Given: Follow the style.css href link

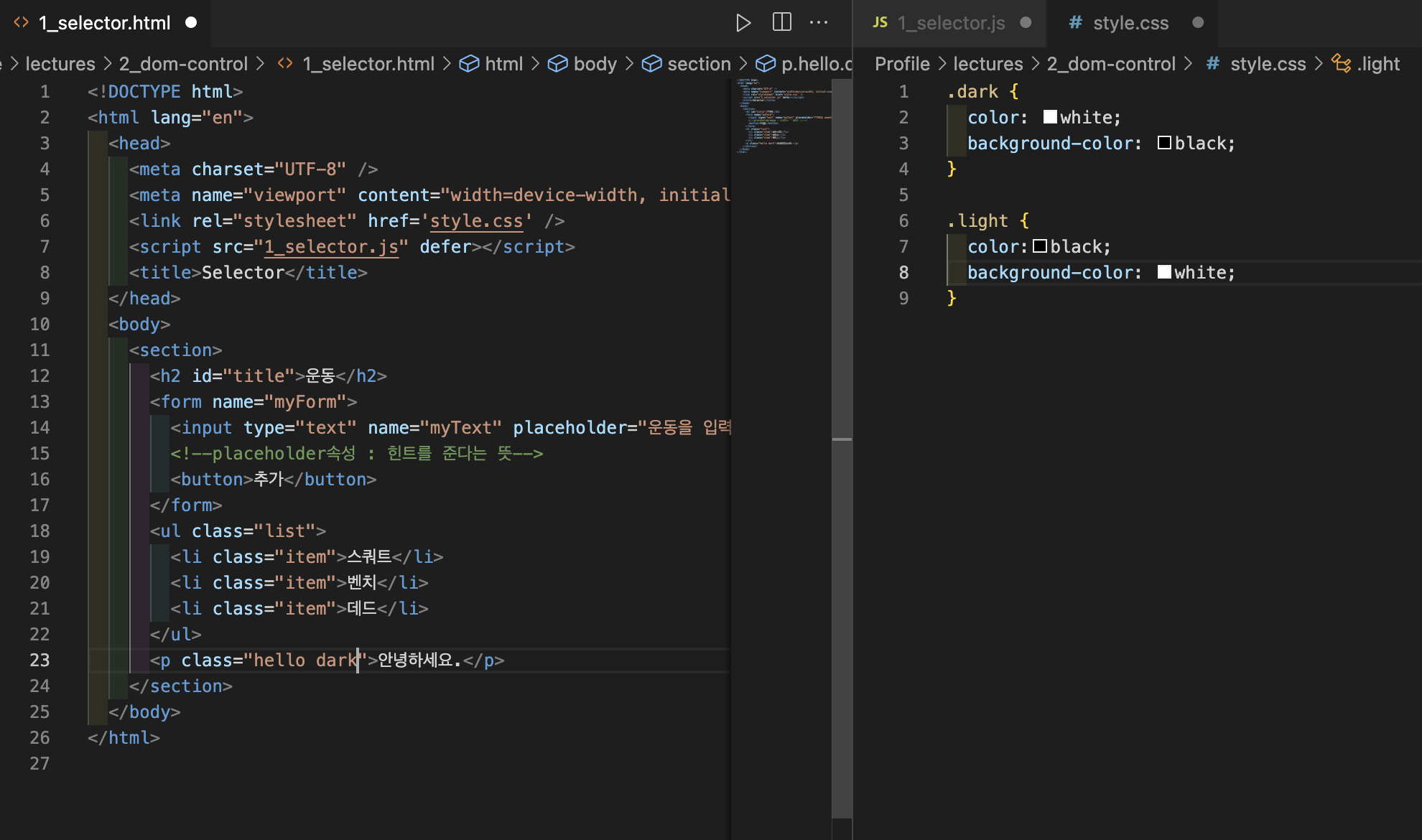Looking at the screenshot, I should (x=477, y=221).
